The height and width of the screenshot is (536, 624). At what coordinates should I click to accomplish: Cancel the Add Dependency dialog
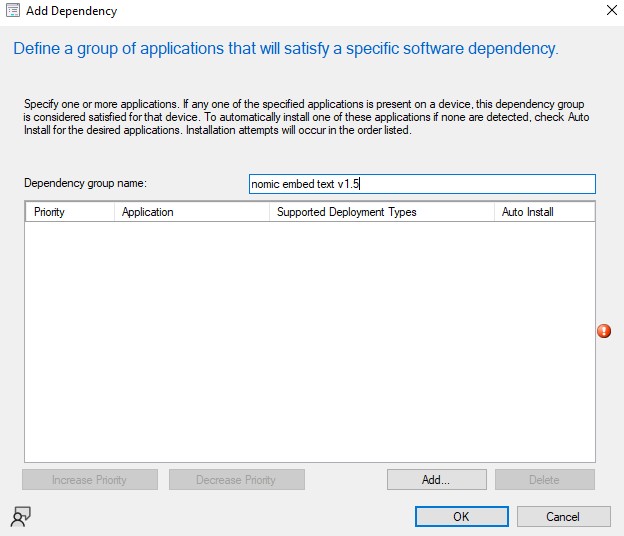pos(563,517)
